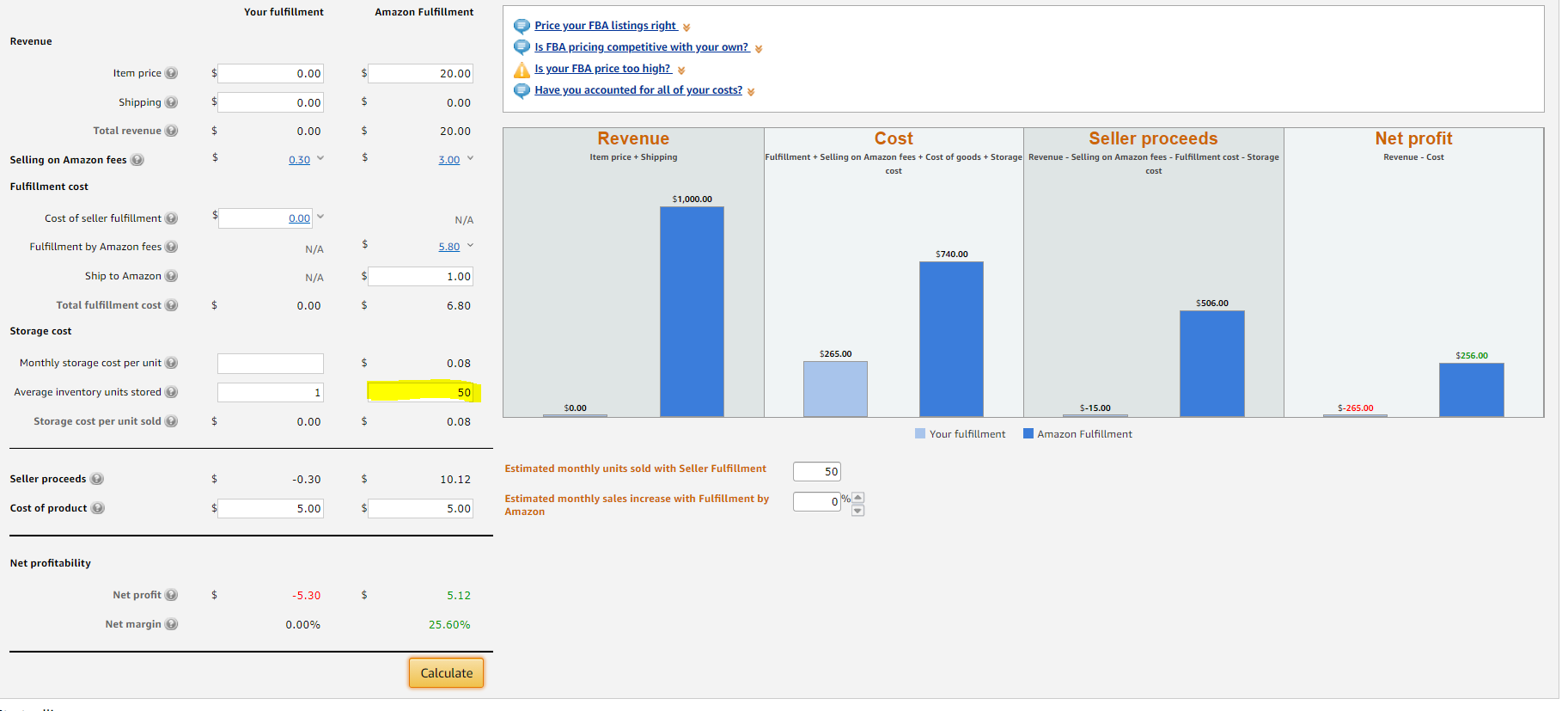Open help icon next to Net profit
The width and height of the screenshot is (1568, 711).
(171, 595)
